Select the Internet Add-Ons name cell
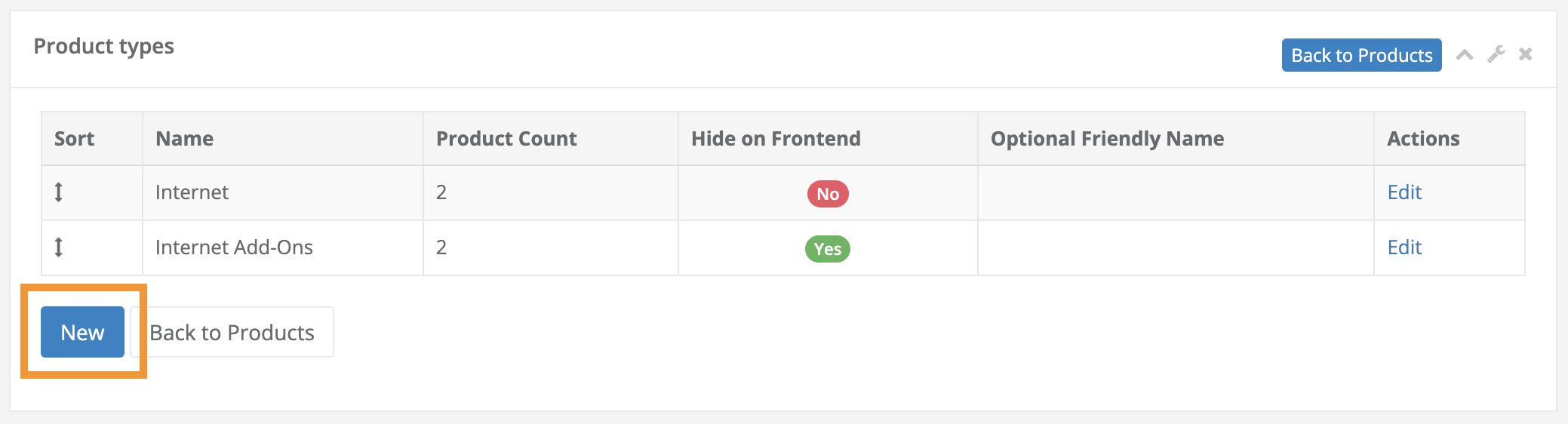 point(234,247)
